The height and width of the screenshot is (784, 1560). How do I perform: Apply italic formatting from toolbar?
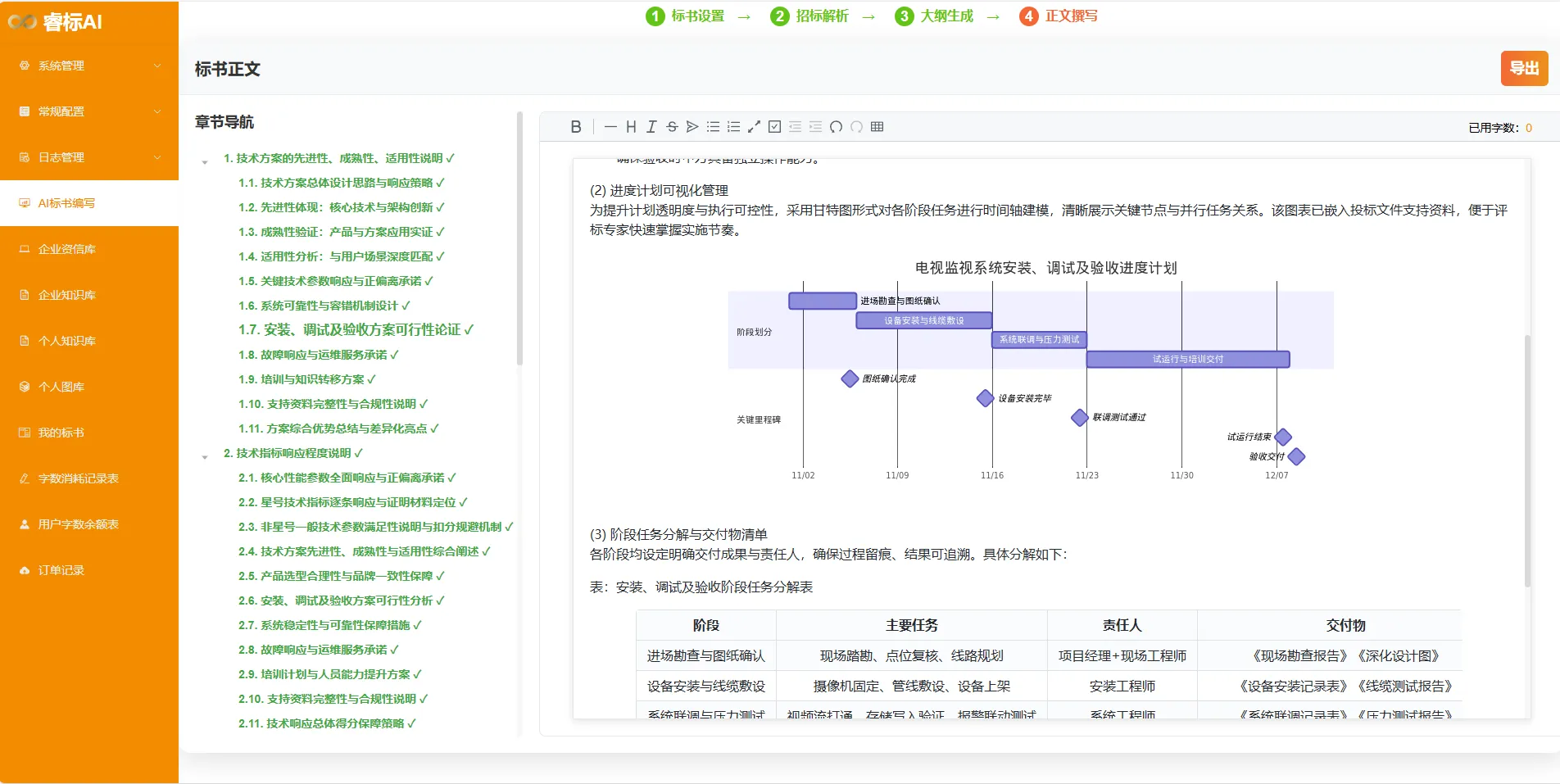[x=651, y=127]
